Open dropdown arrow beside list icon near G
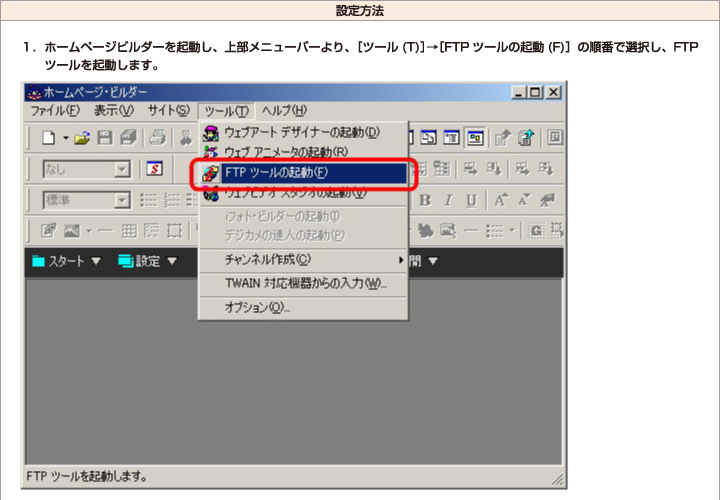 (512, 230)
